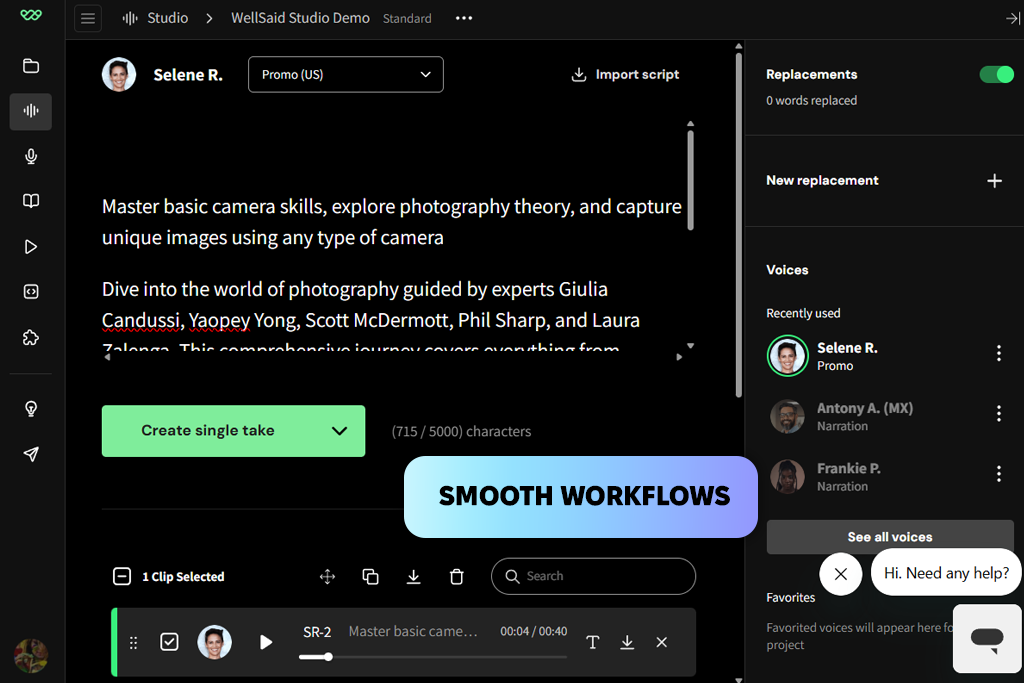Remove the SR-2 clip with X icon

[x=662, y=643]
